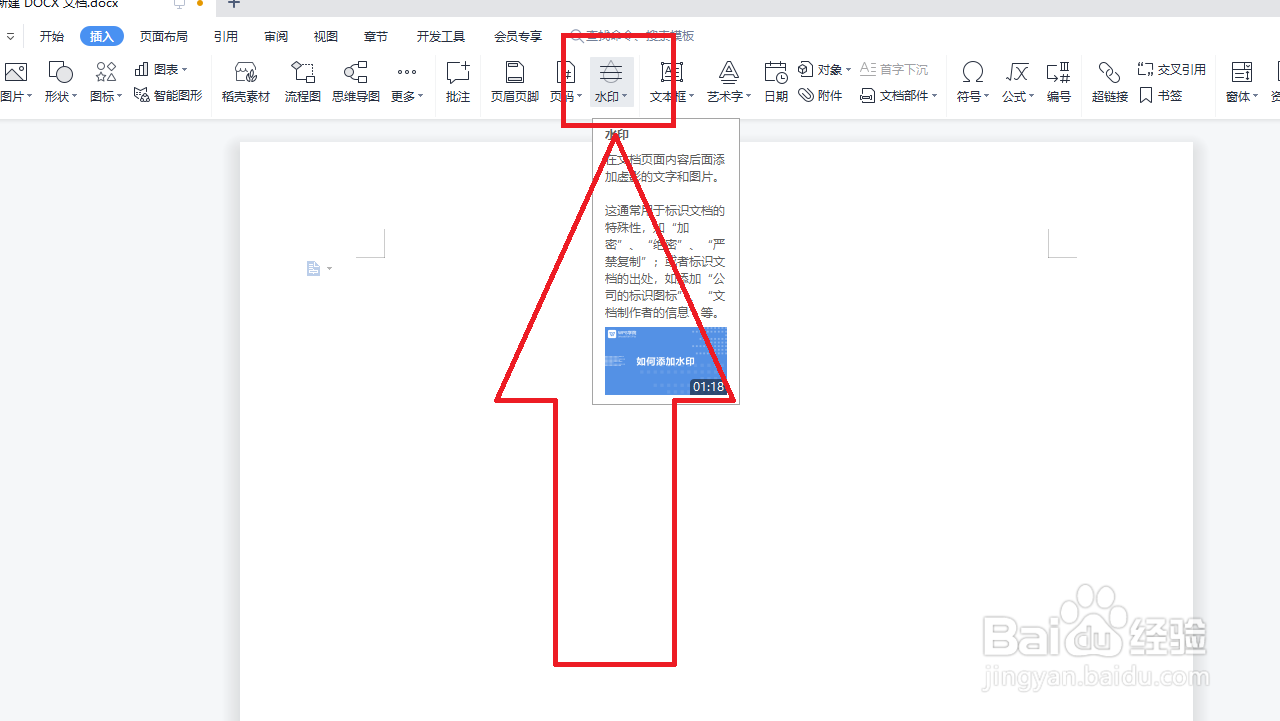Click the 页码 page number icon

click(566, 72)
